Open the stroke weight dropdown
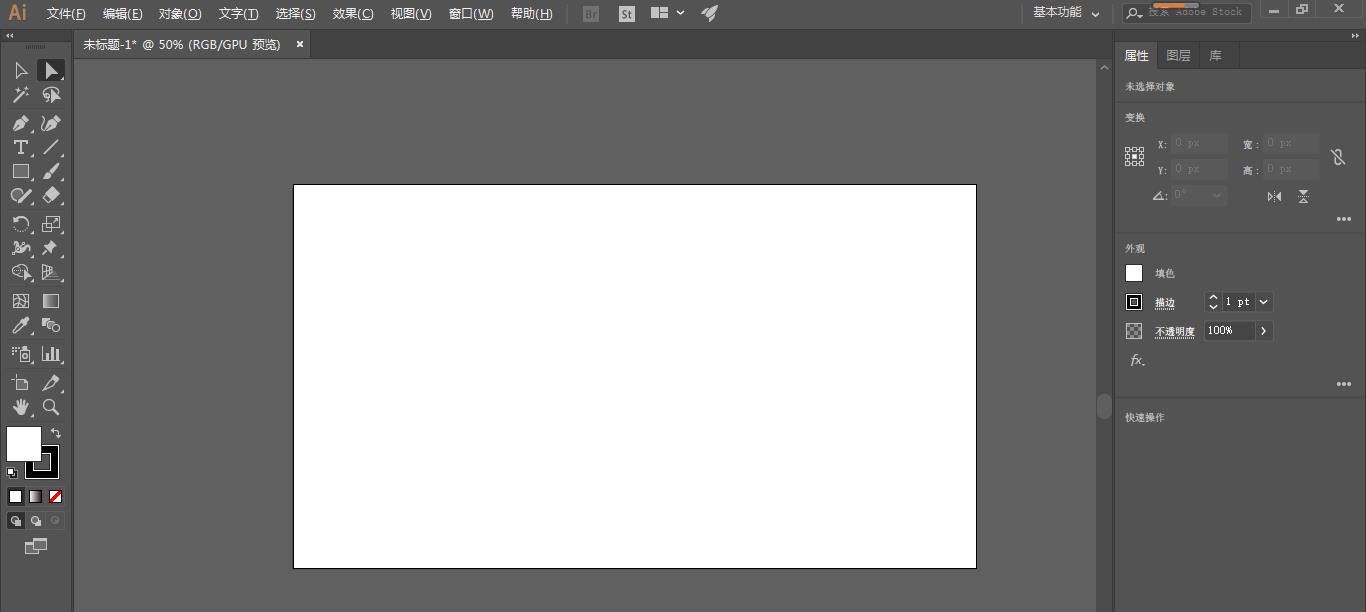The height and width of the screenshot is (612, 1366). (x=1264, y=302)
